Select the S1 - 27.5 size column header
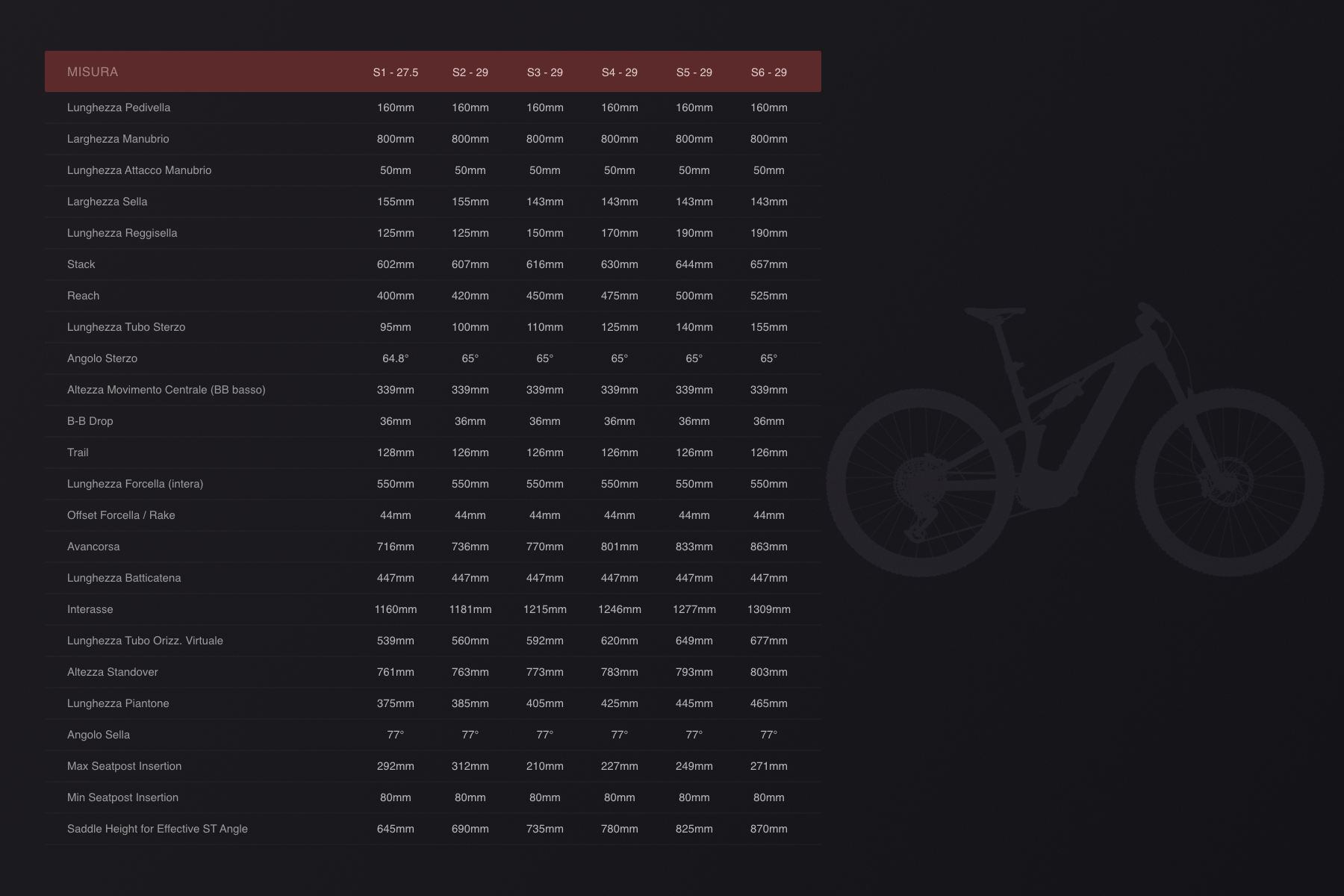Image resolution: width=1344 pixels, height=896 pixels. [395, 72]
